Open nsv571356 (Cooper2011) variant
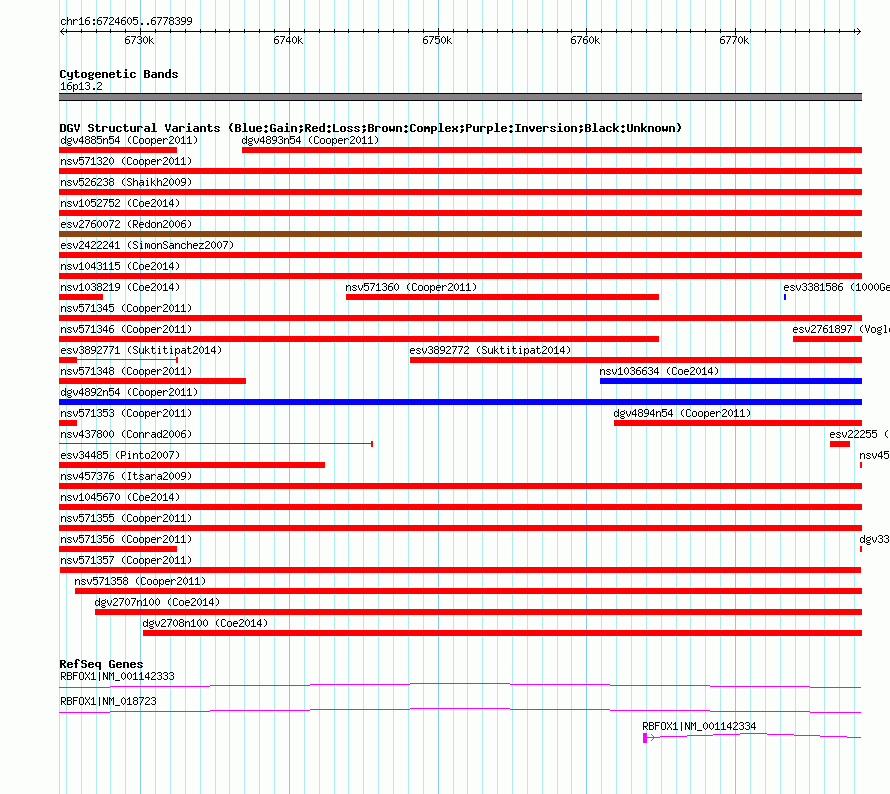The width and height of the screenshot is (890, 794). coord(126,539)
